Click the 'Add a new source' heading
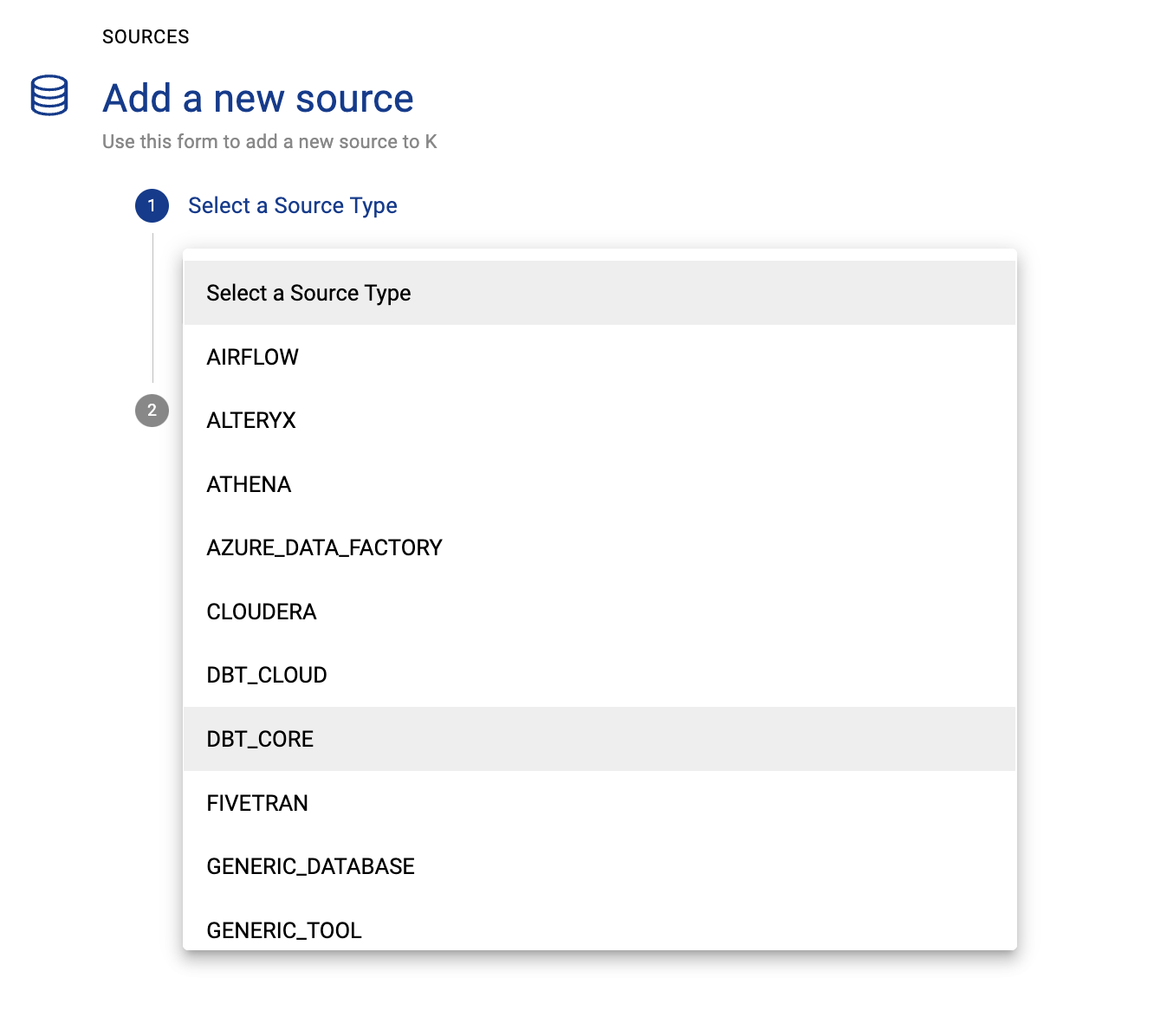 click(x=258, y=99)
